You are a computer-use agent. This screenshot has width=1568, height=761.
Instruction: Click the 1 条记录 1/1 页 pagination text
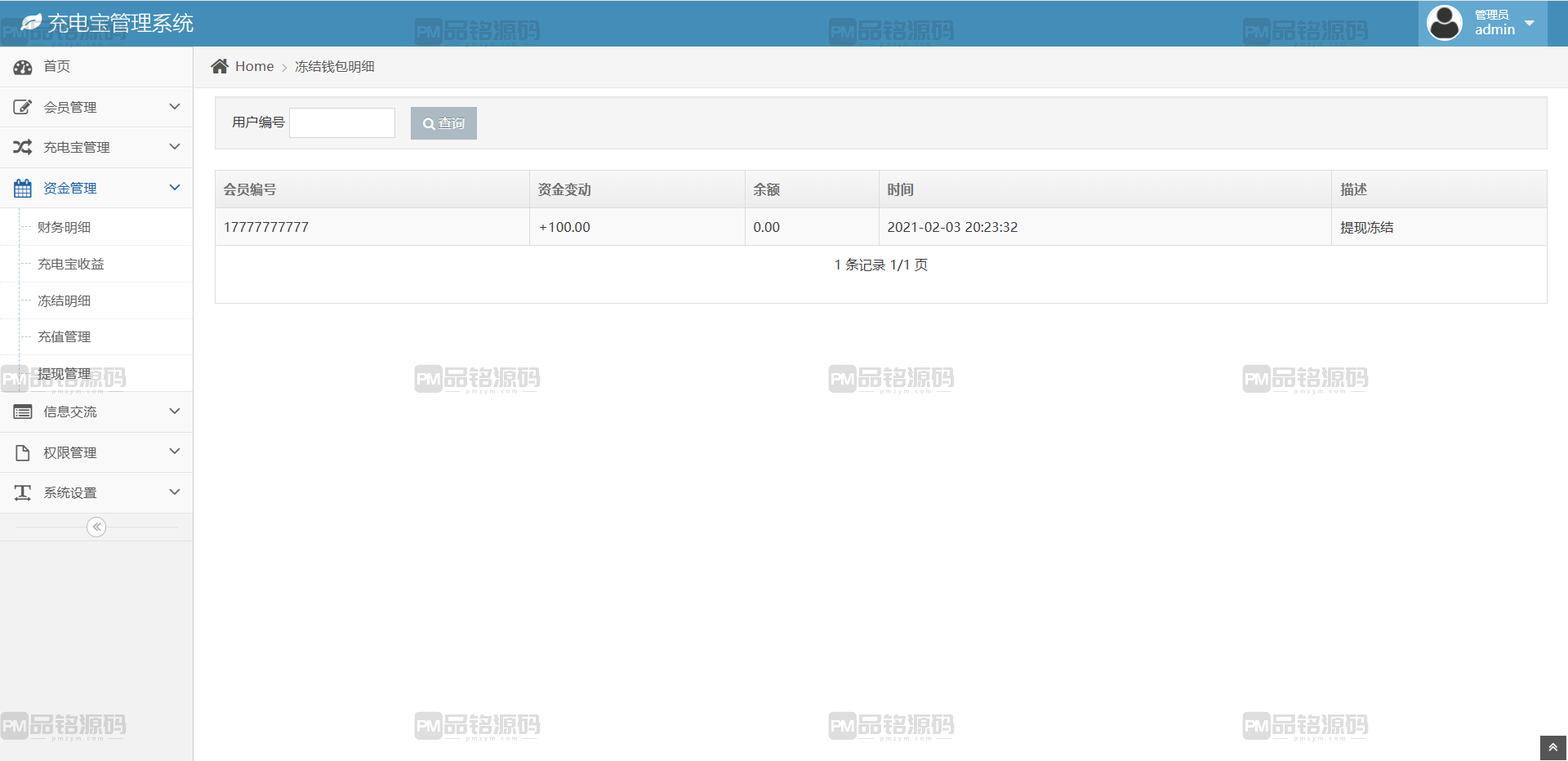[x=881, y=265]
